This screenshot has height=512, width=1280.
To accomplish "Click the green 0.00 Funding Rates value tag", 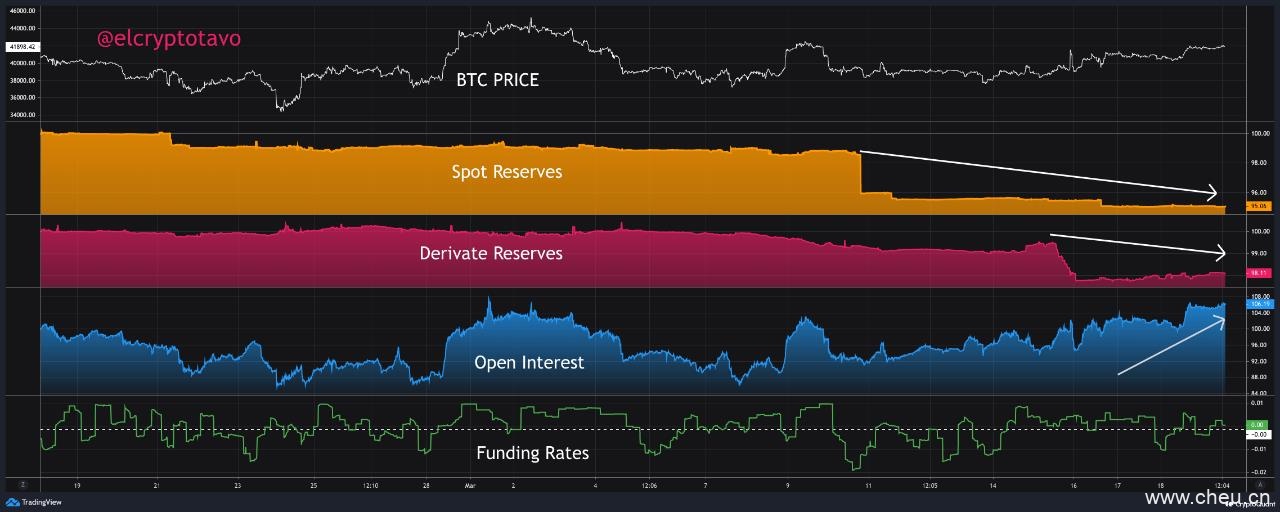I will [x=1259, y=425].
